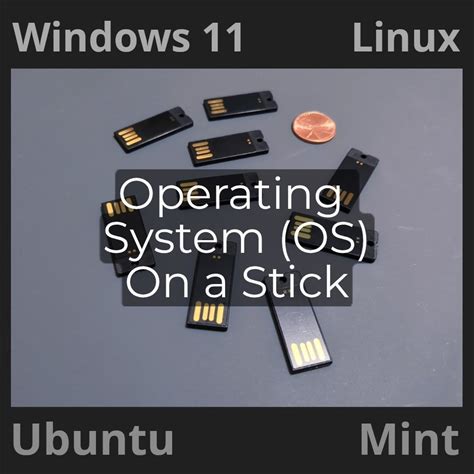
Task: Pick the "Mint" label
Action: [x=410, y=439]
